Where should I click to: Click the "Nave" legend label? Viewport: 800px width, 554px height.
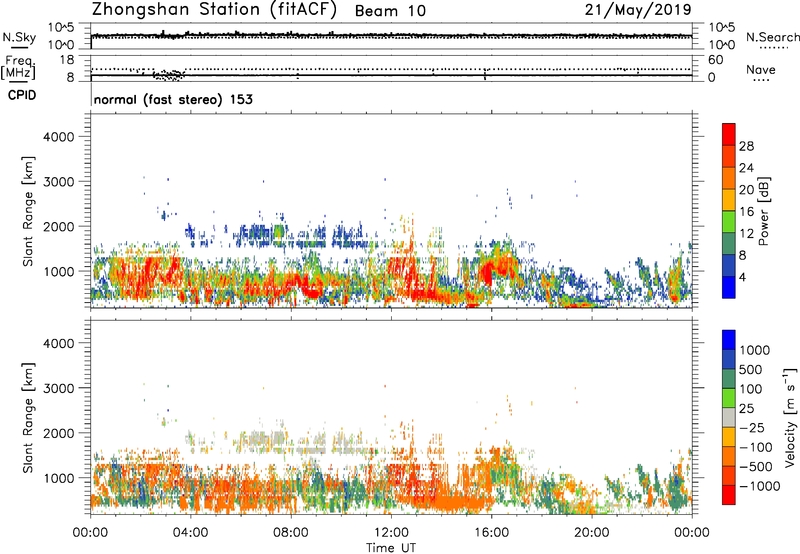[761, 70]
